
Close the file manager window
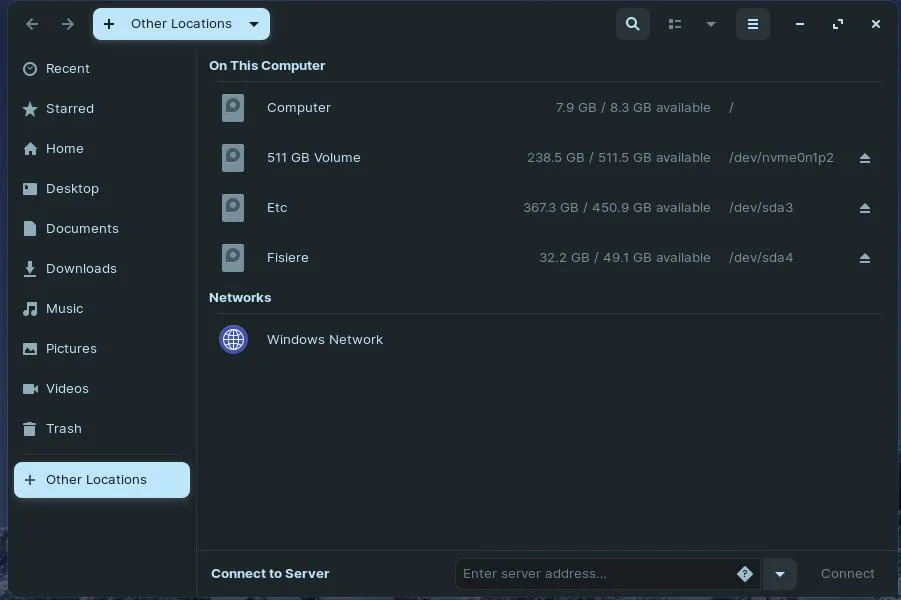876,24
